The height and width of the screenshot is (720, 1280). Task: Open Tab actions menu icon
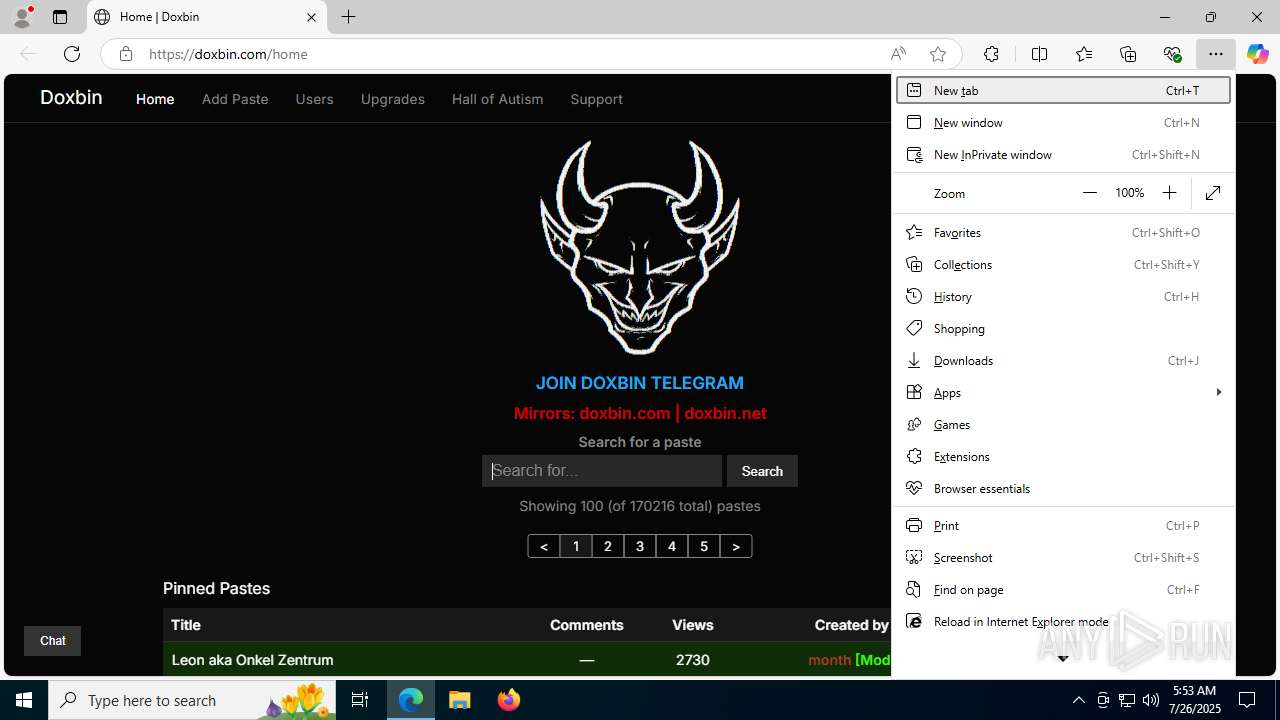60,17
